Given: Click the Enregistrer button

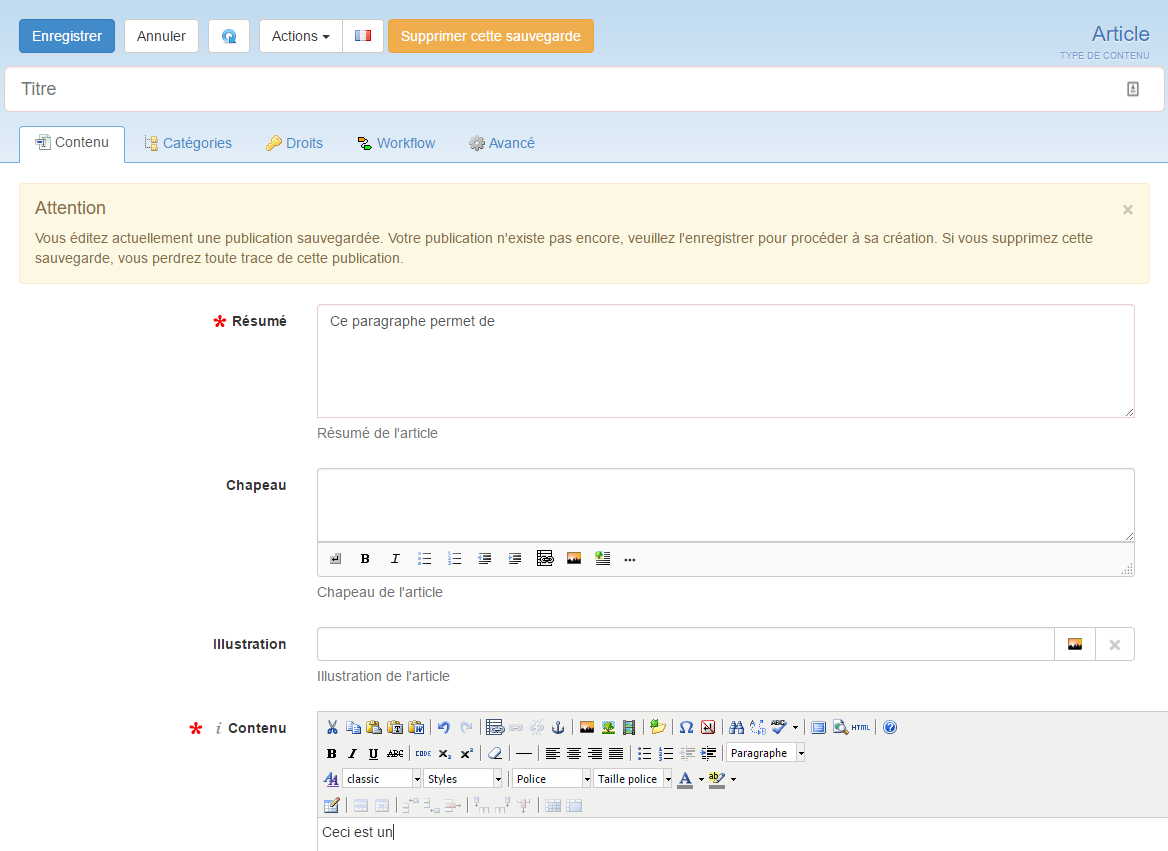Looking at the screenshot, I should click(67, 36).
